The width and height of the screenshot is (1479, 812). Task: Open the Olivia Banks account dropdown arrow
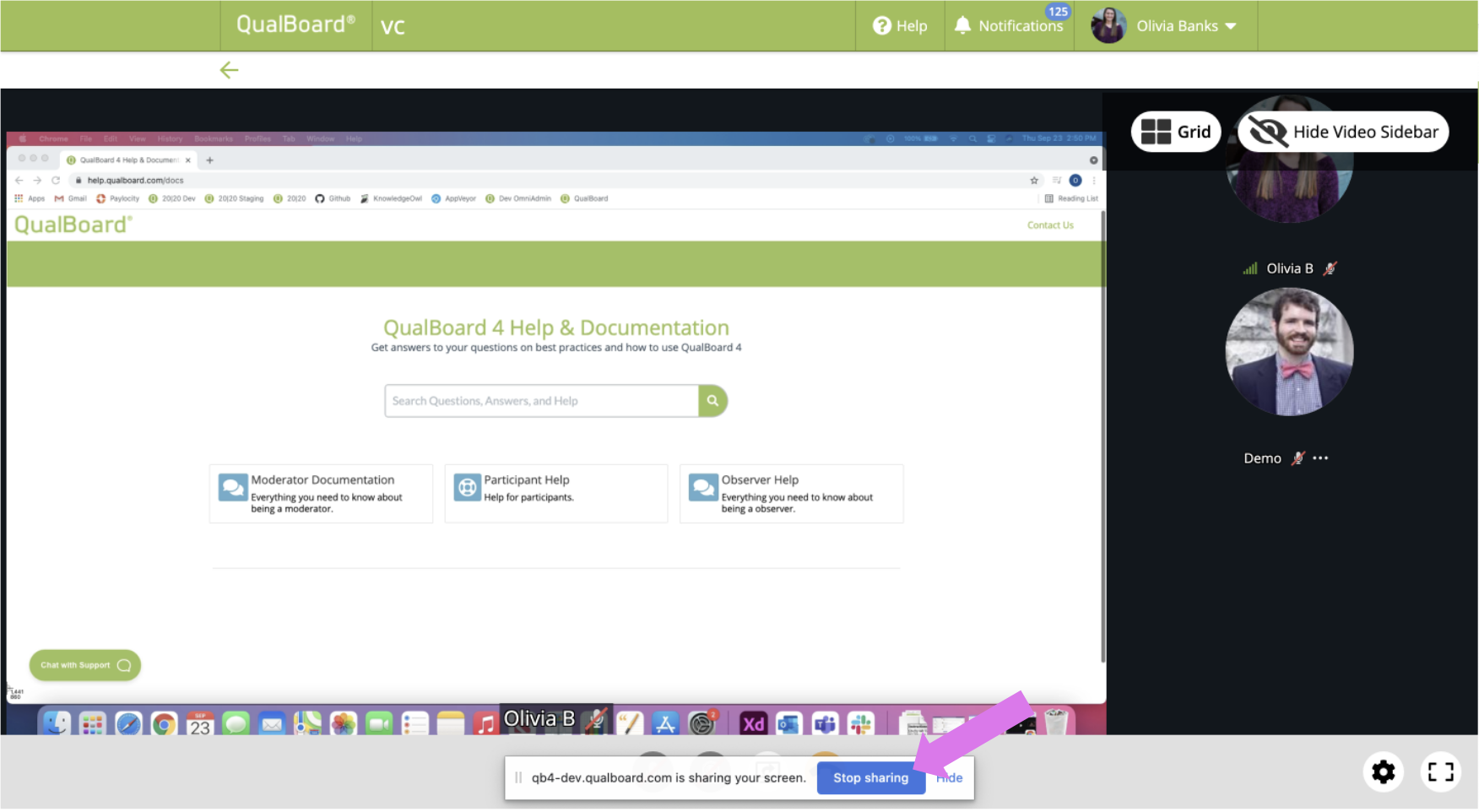[1231, 26]
